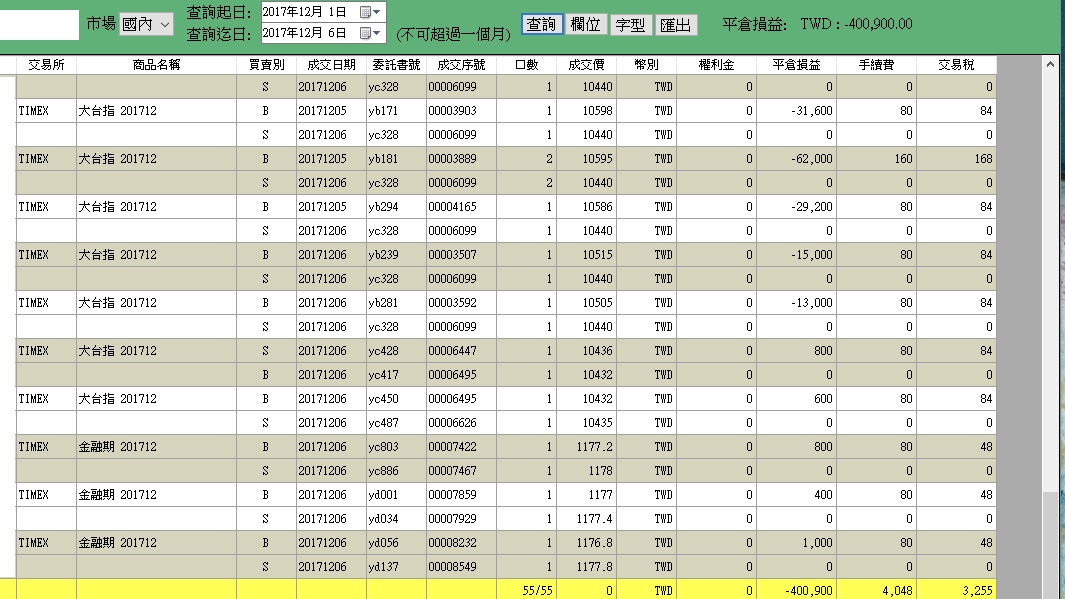This screenshot has height=599, width=1065.
Task: Click the 商品名稱 column header
Action: 156,65
